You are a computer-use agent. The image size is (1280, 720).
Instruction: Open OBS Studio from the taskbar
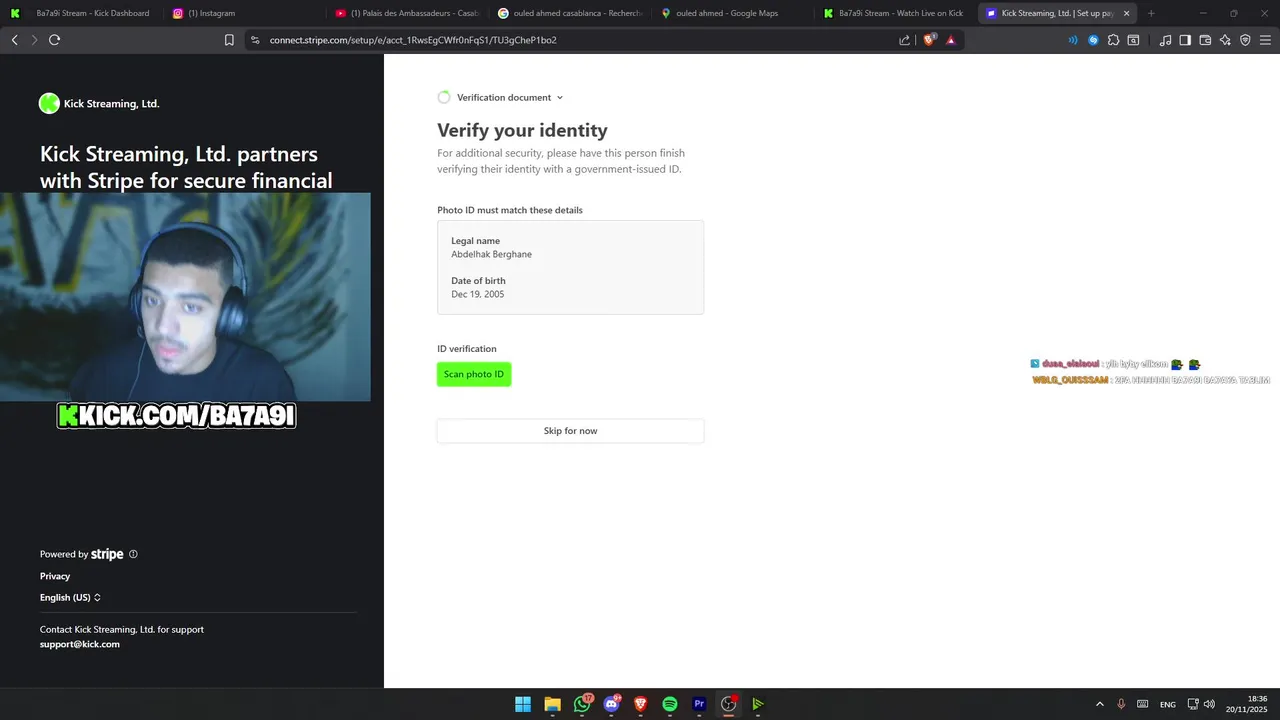click(728, 704)
